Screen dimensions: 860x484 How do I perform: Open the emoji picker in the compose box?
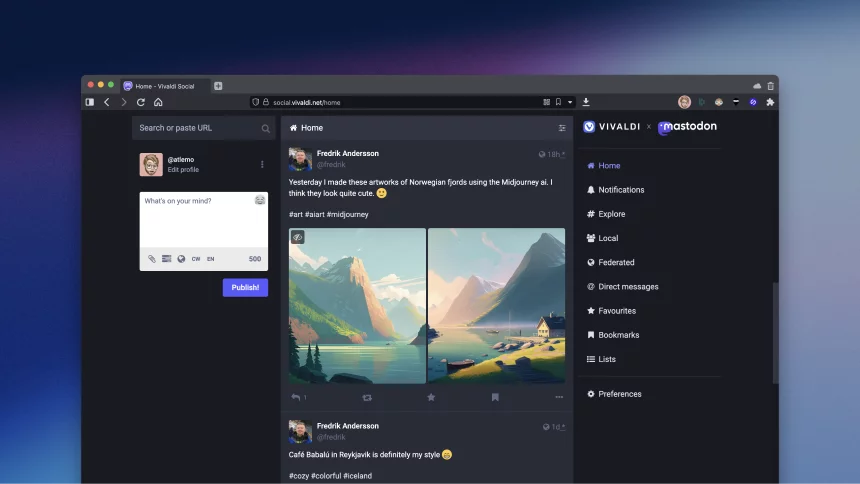(x=260, y=201)
